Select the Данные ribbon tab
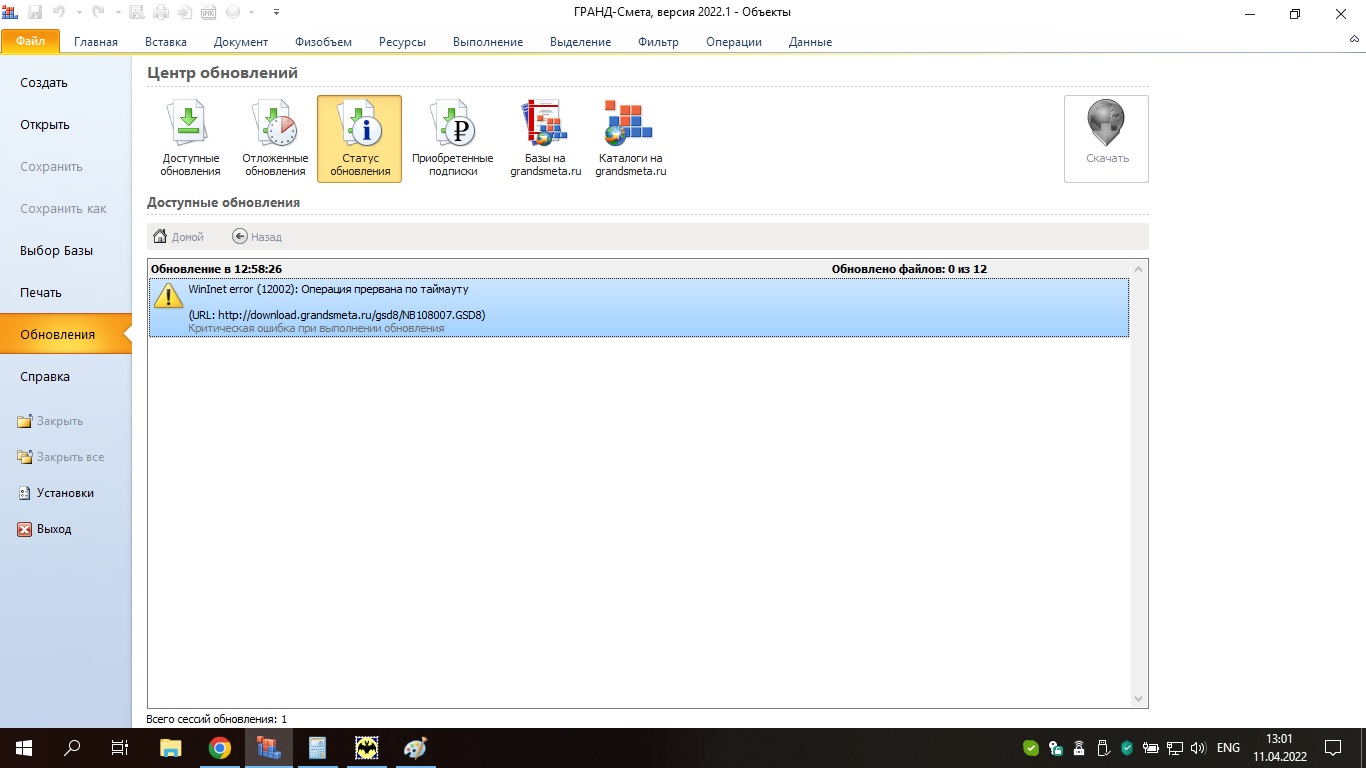The image size is (1366, 768). point(810,42)
